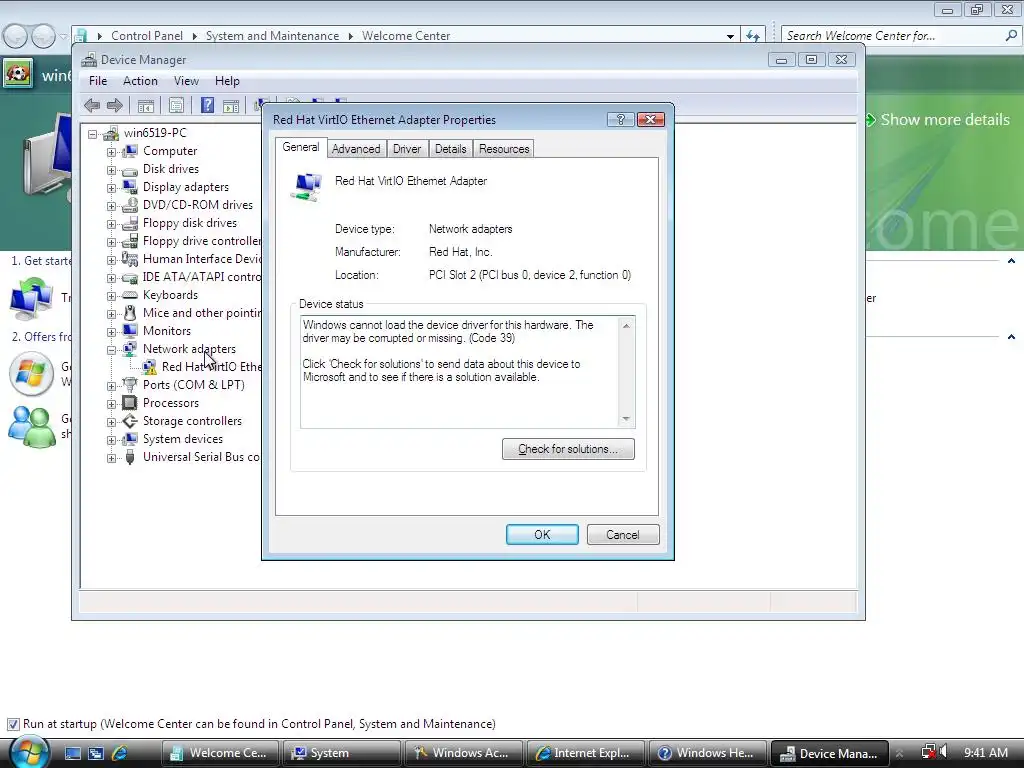Click Cancel in the Properties dialog

623,535
